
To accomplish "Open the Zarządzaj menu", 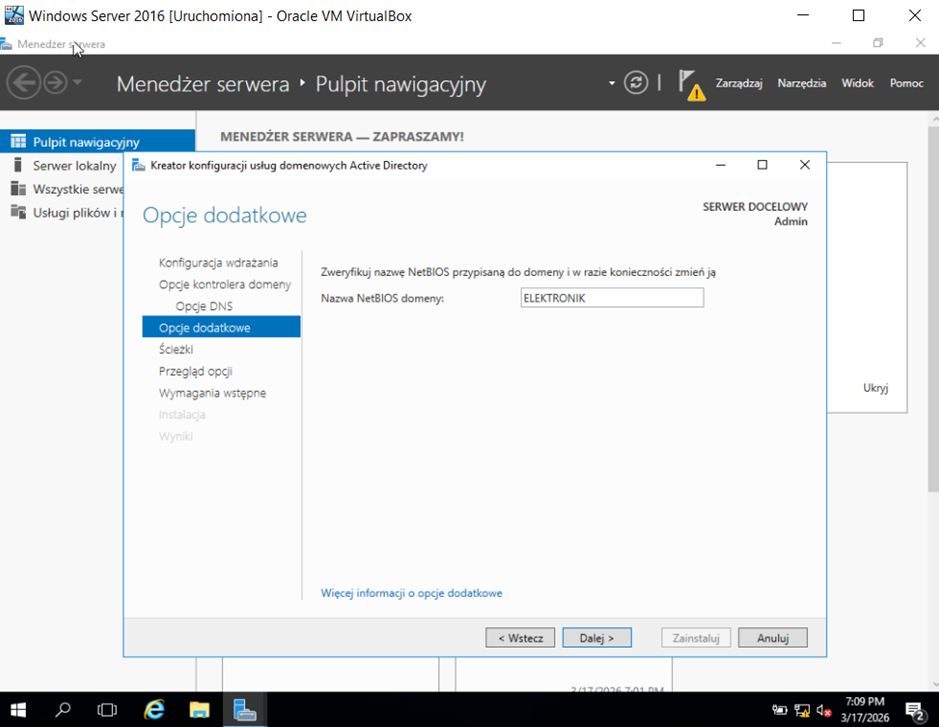I will tap(739, 83).
